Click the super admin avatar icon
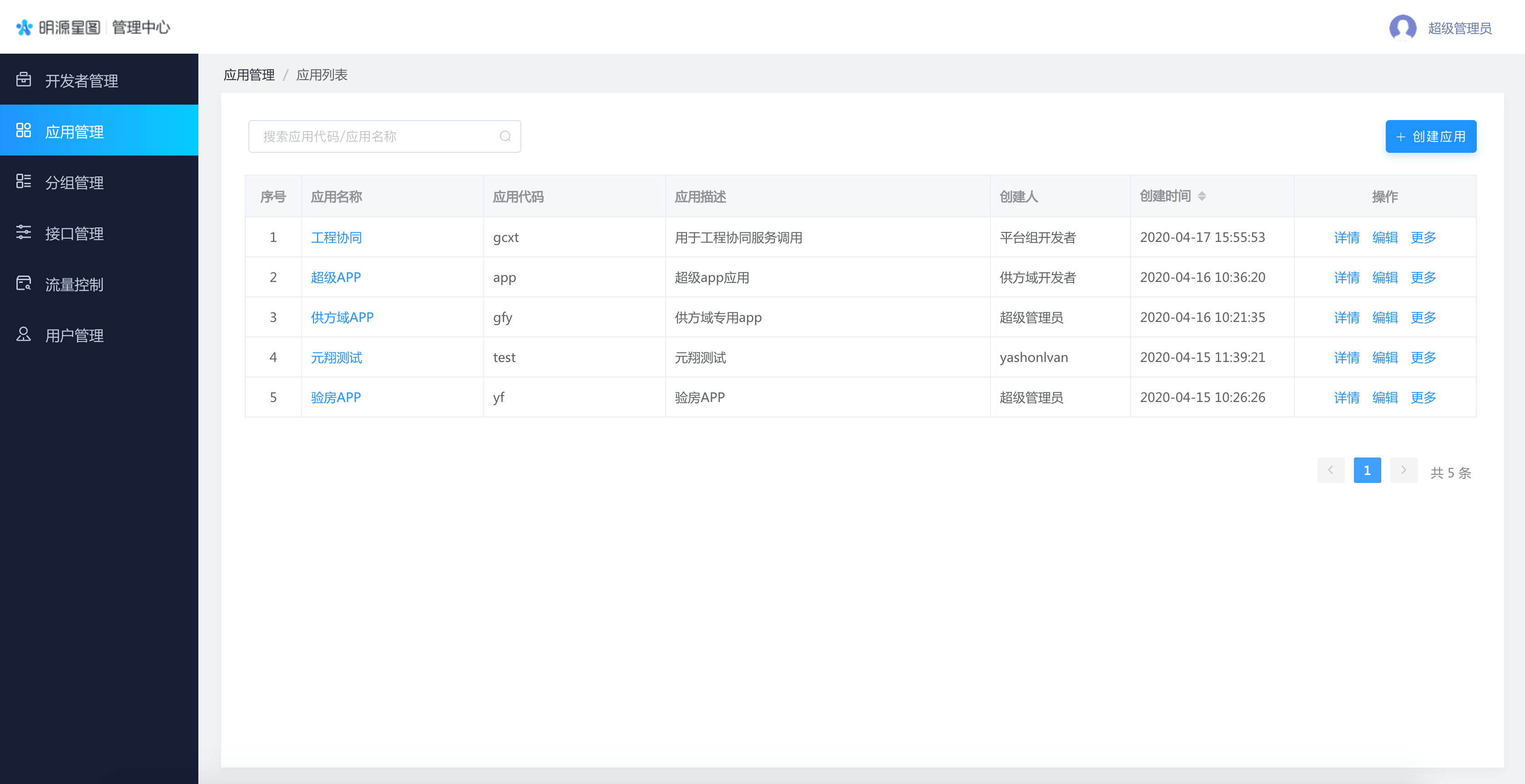Screen dimensions: 1525x784 click(x=1403, y=27)
